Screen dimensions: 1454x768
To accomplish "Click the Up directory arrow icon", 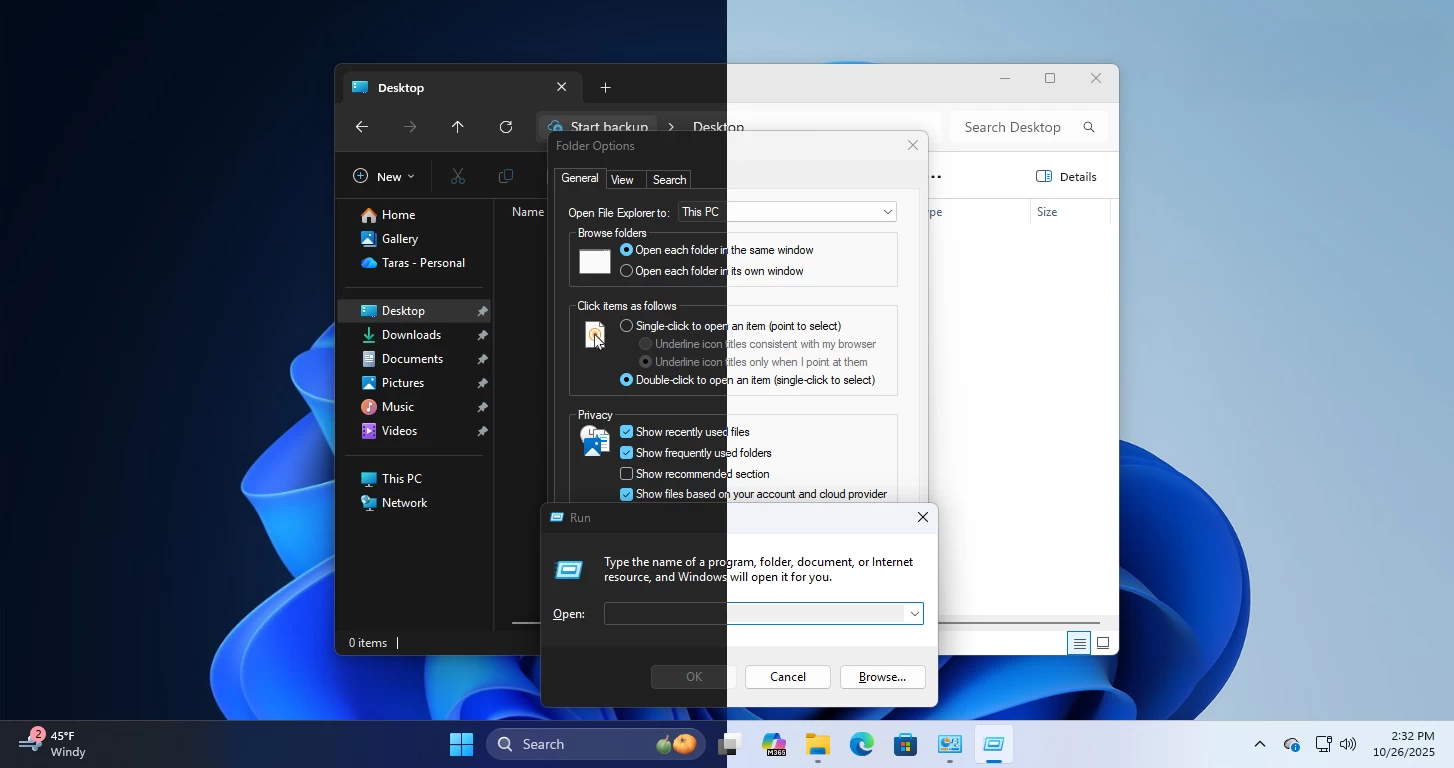I will tap(458, 127).
